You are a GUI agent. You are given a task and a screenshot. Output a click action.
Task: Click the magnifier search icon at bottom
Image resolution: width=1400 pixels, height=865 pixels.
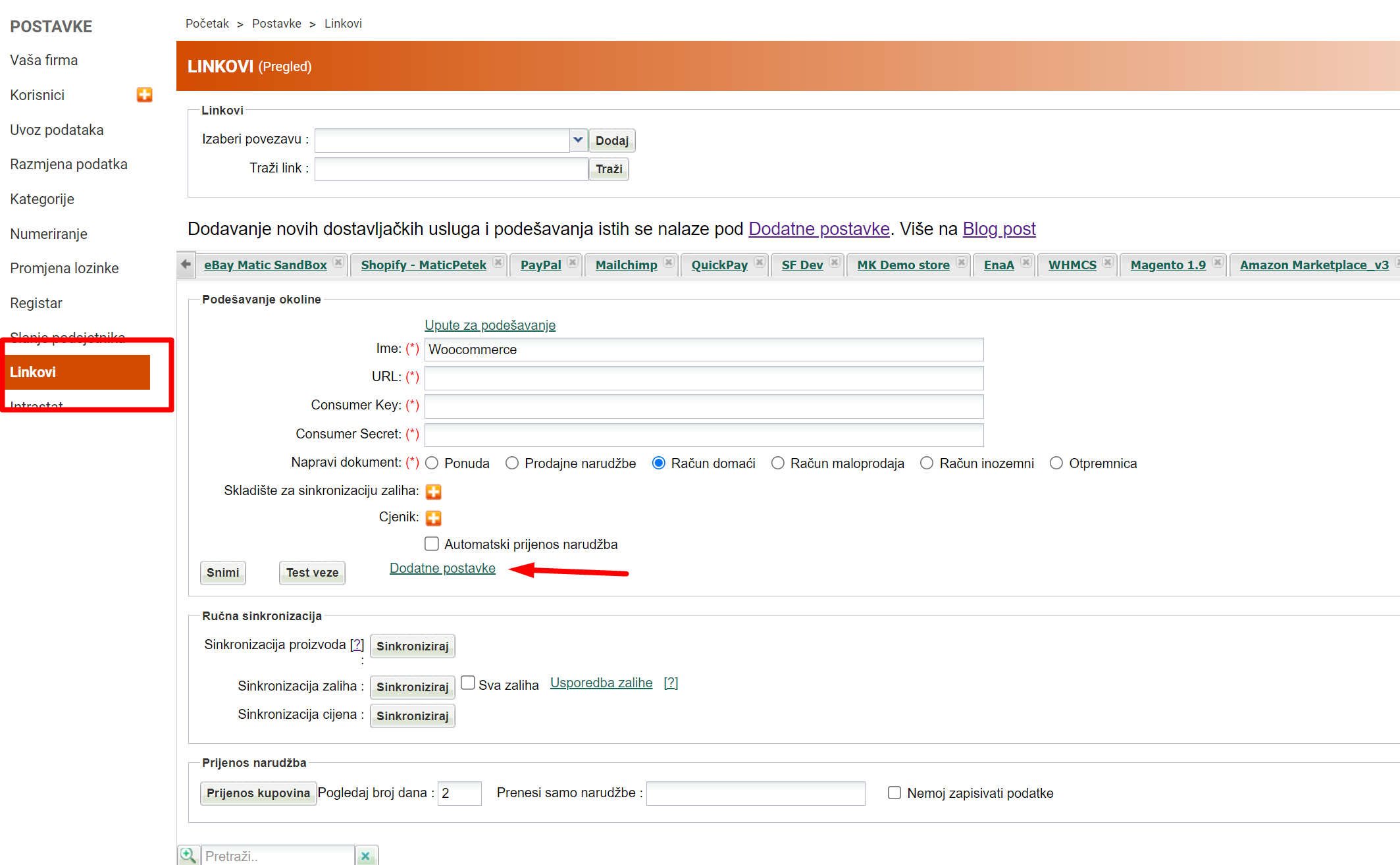(188, 855)
